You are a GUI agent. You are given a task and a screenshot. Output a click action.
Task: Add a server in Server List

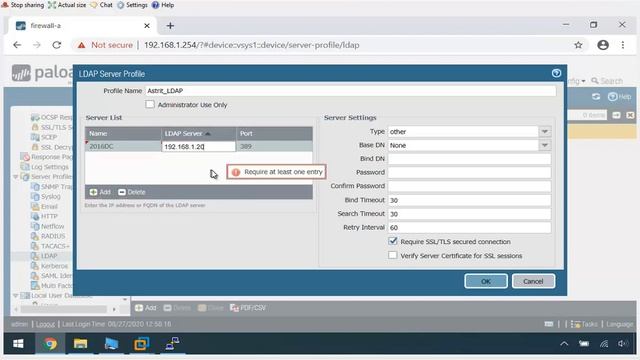point(100,192)
